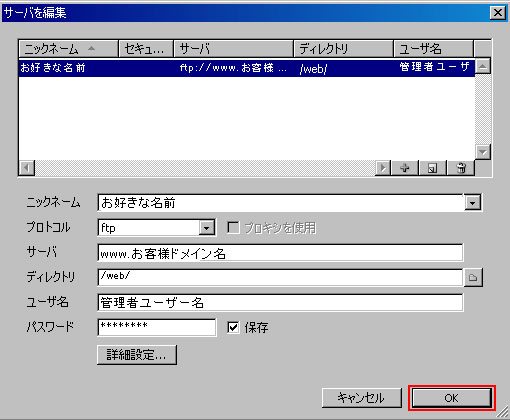Focus the パスワード input field
510x420 pixels.
click(x=157, y=327)
